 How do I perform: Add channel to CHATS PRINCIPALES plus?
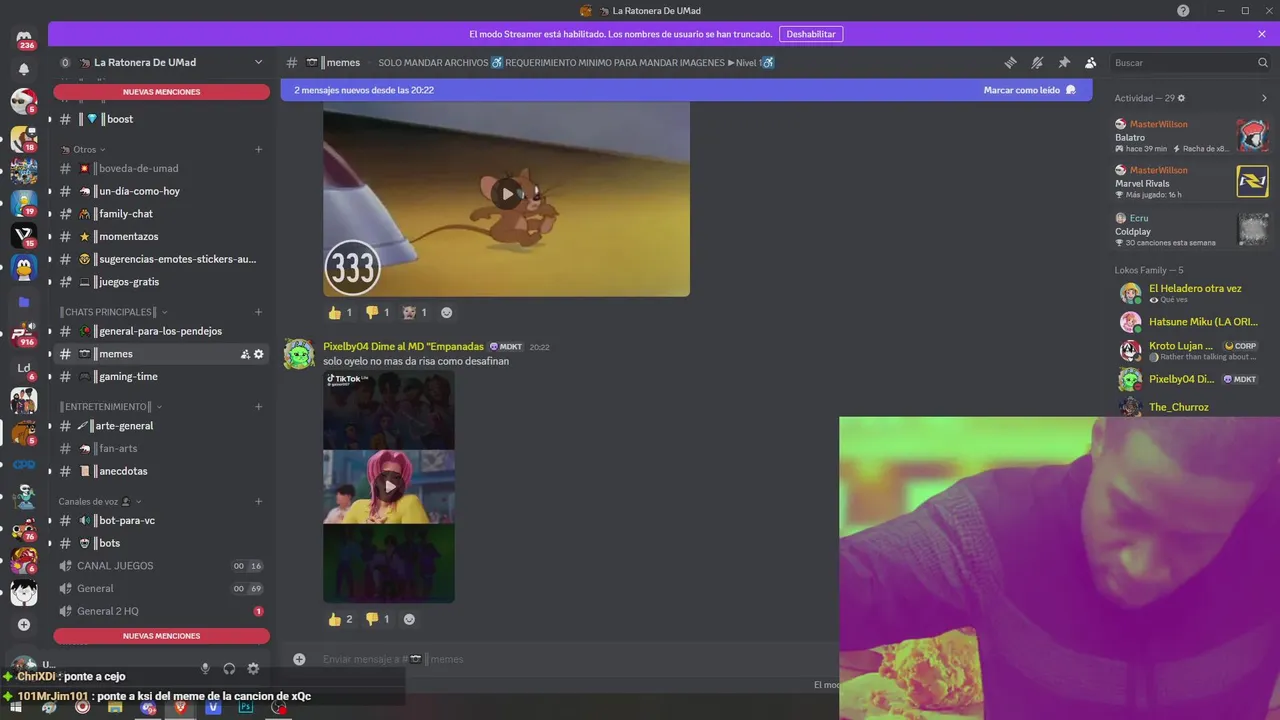[258, 312]
